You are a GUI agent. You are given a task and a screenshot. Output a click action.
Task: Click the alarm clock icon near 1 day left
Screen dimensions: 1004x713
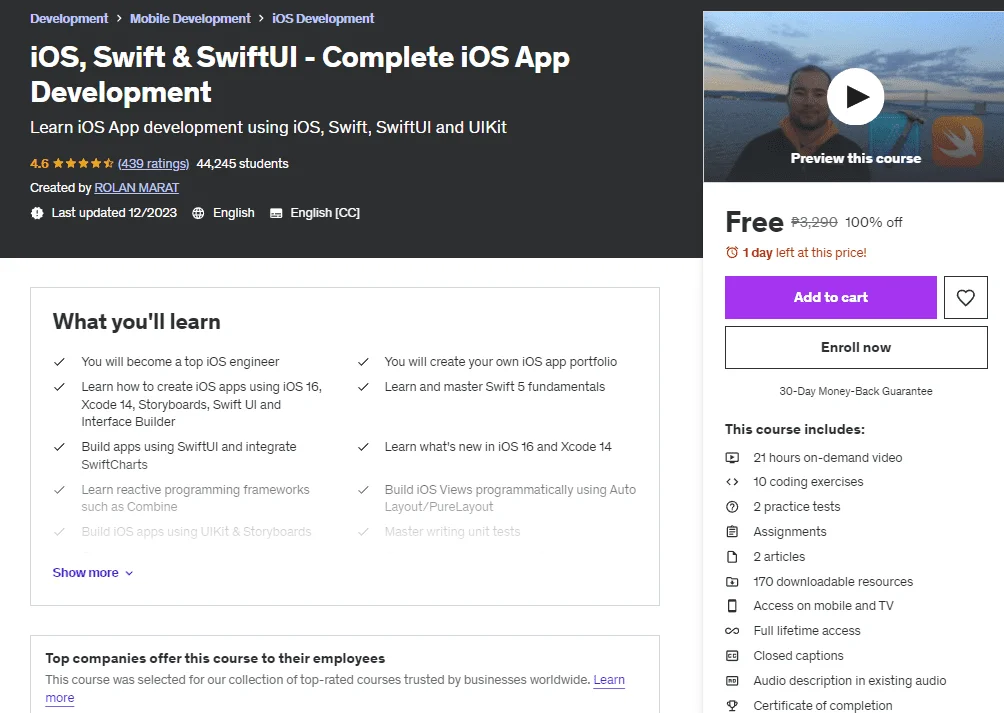pos(732,253)
